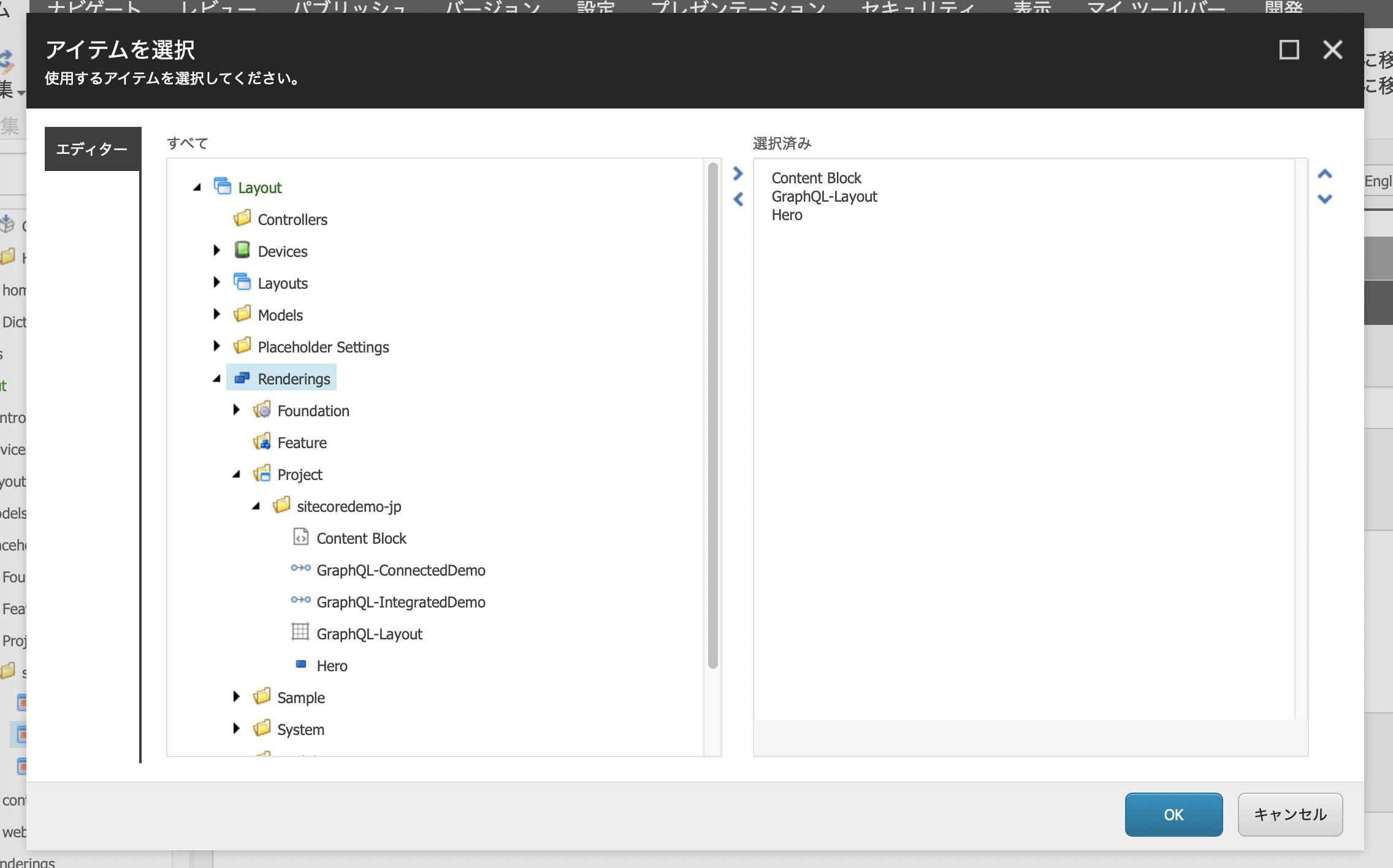Click the Feature folder icon
Viewport: 1393px width, 868px height.
coord(262,441)
